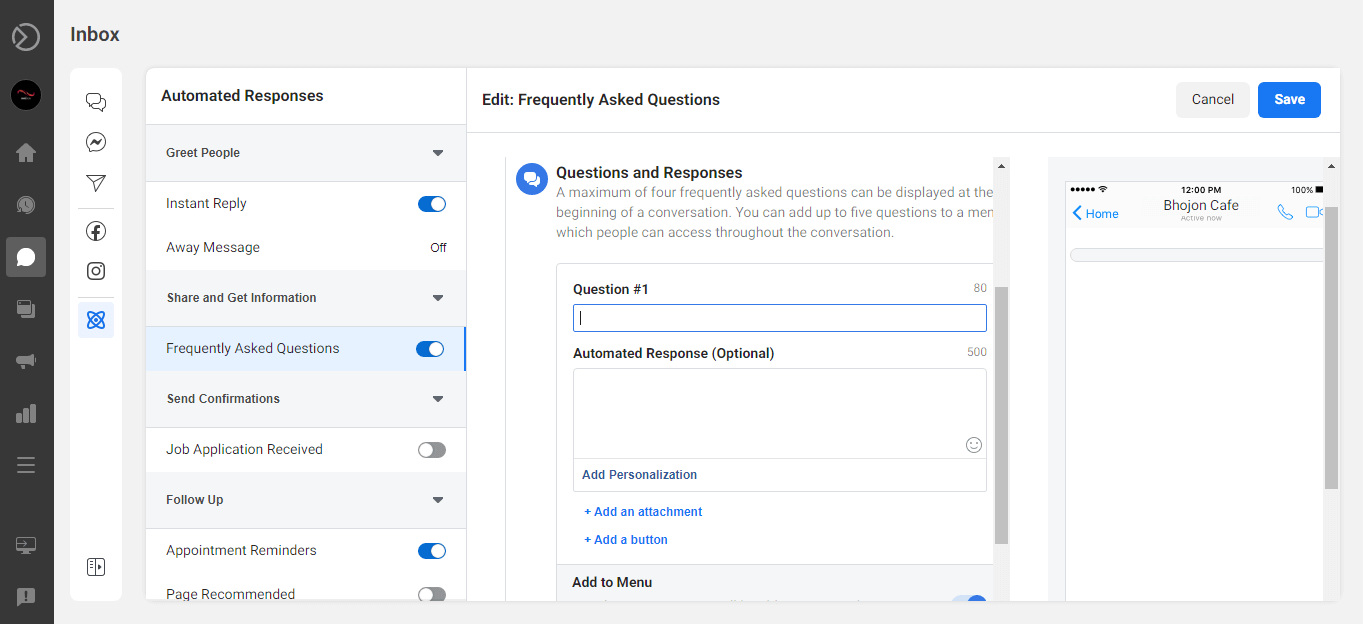
Task: Enable Job Application Received
Action: [x=431, y=449]
